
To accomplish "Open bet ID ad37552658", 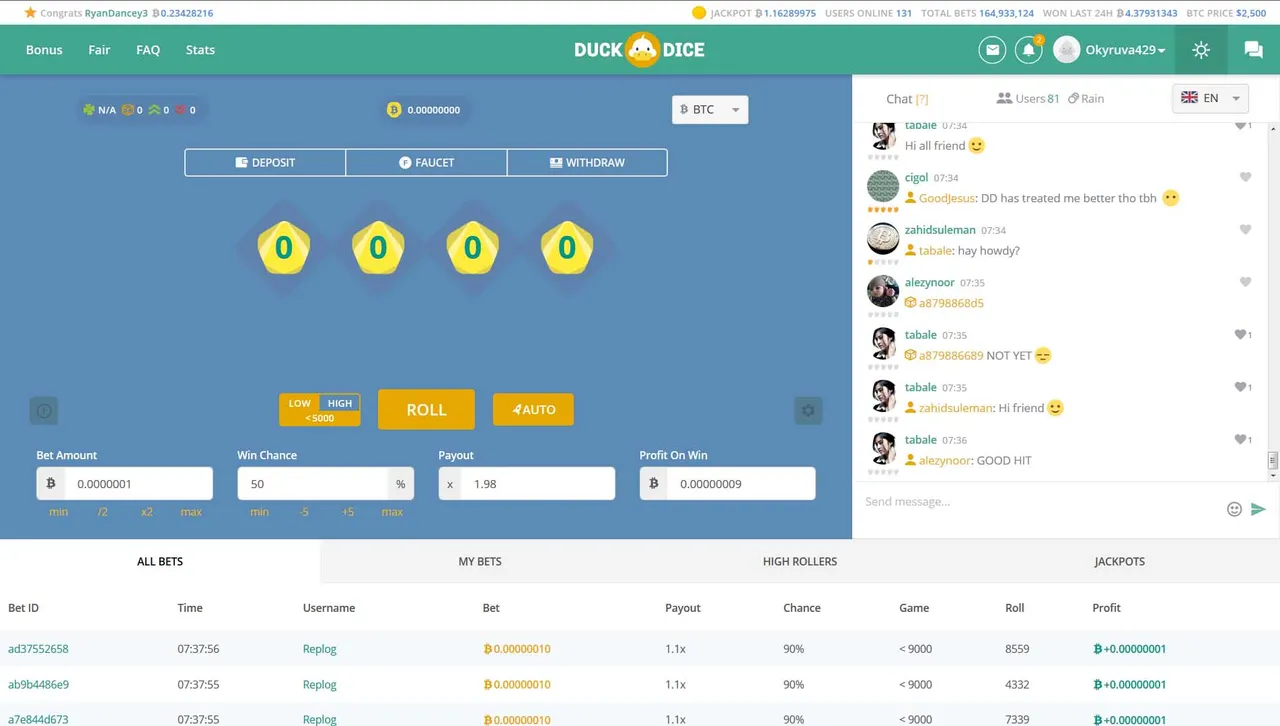I will [38, 648].
